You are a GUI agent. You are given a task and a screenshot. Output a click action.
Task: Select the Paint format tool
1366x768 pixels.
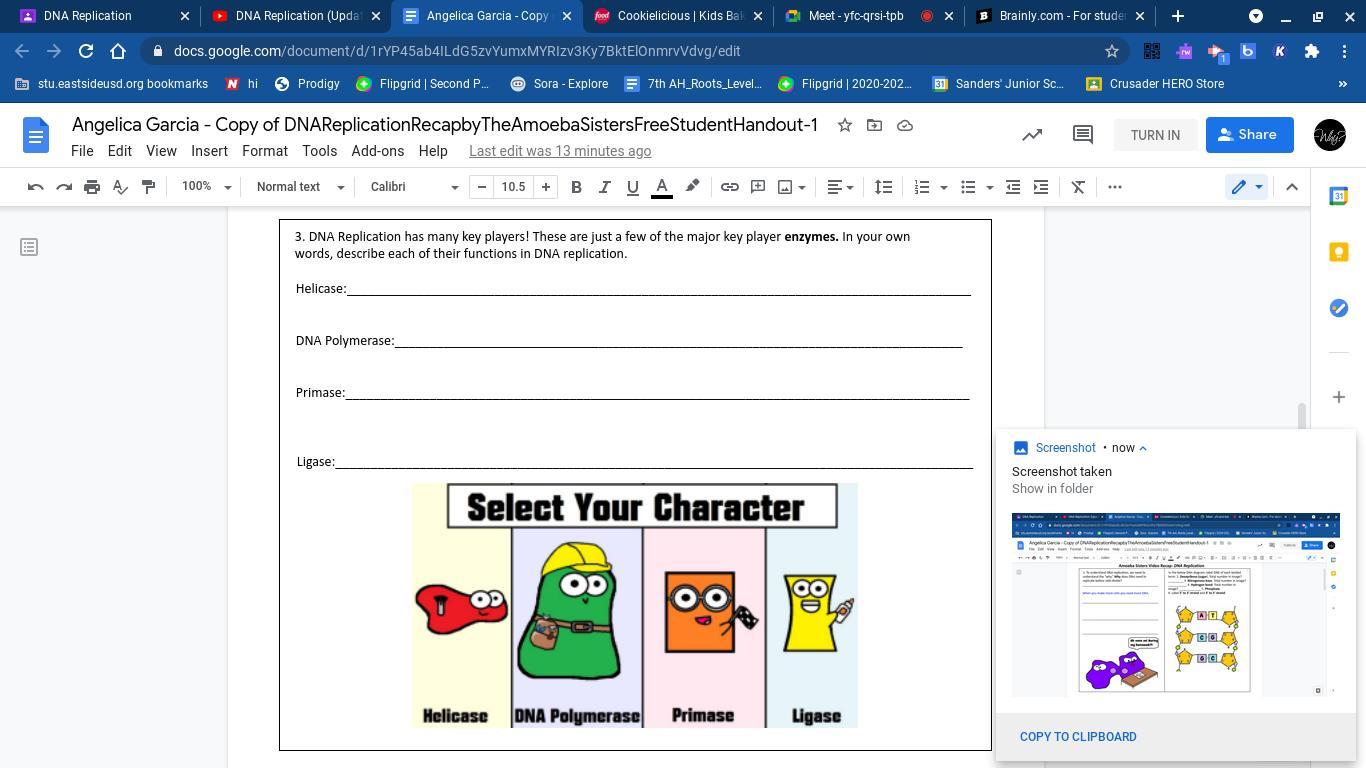coord(148,187)
